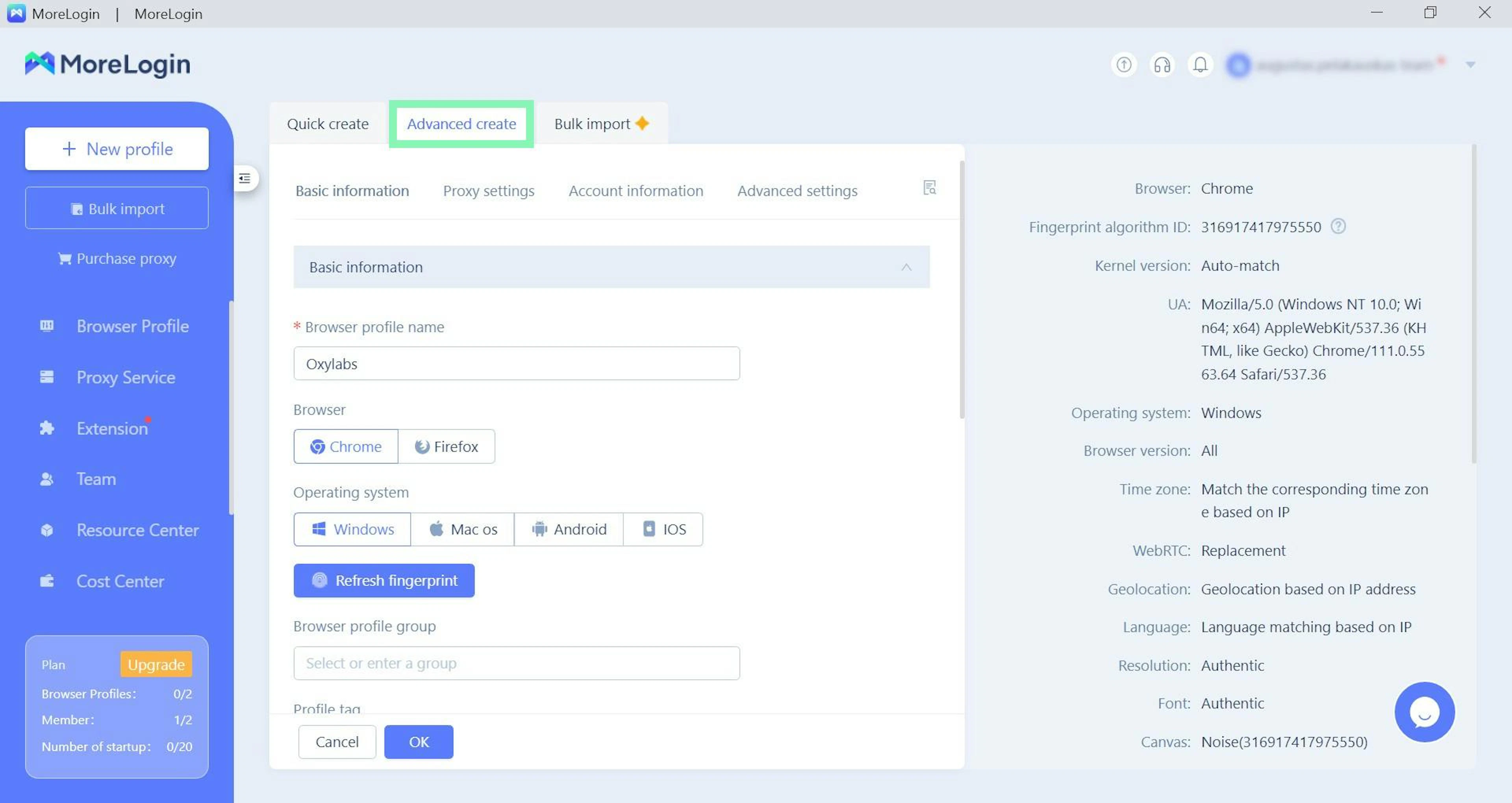Select the Advanced create tab
The width and height of the screenshot is (1512, 803).
tap(461, 124)
